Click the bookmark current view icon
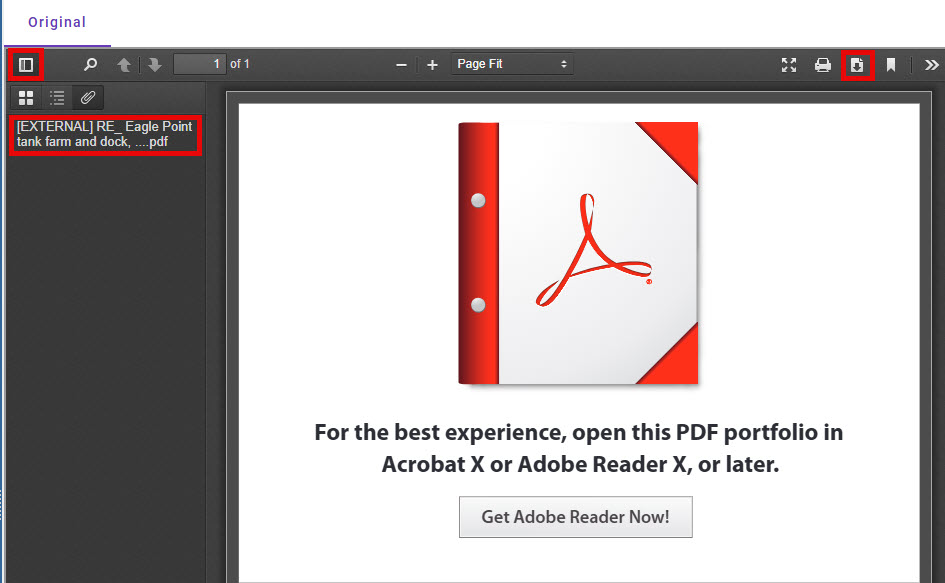945x583 pixels. point(891,65)
